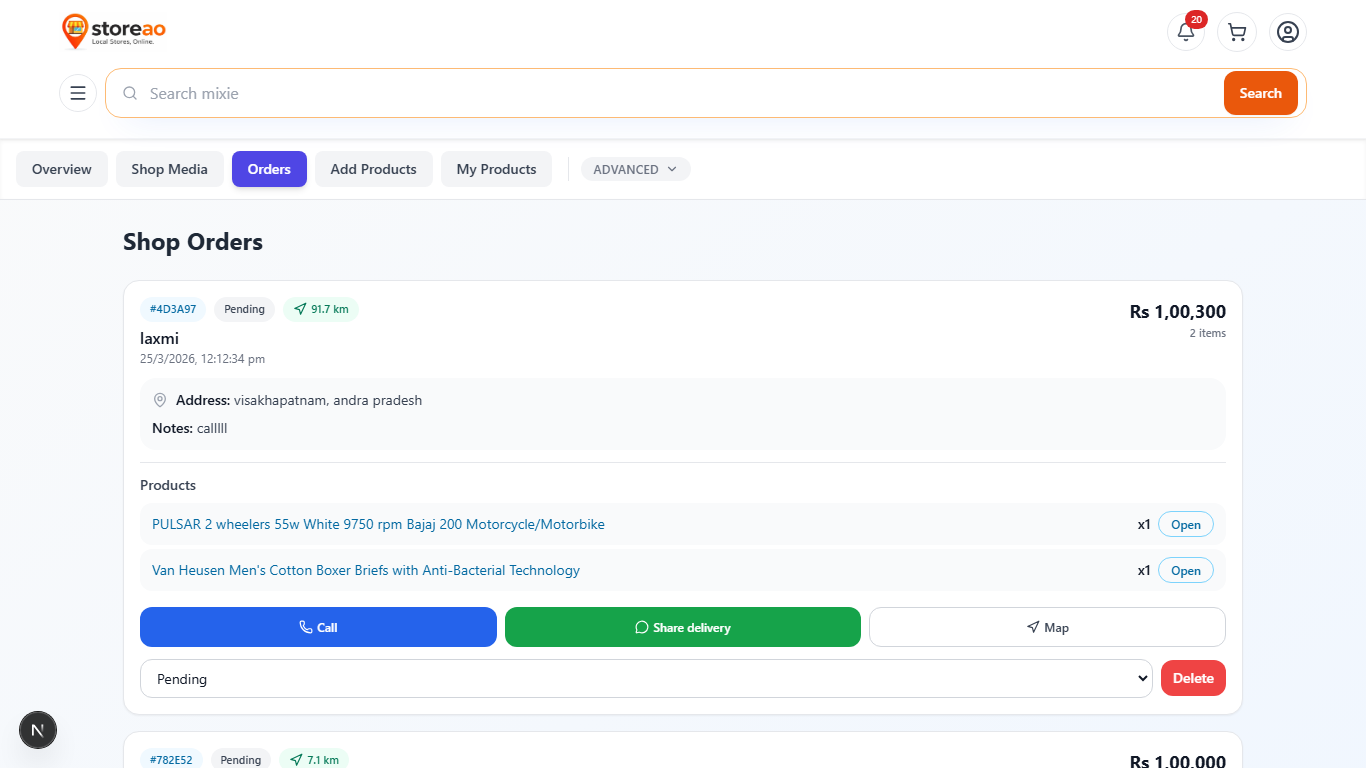Open the hamburger menu icon
Image resolution: width=1366 pixels, height=768 pixels.
78,93
